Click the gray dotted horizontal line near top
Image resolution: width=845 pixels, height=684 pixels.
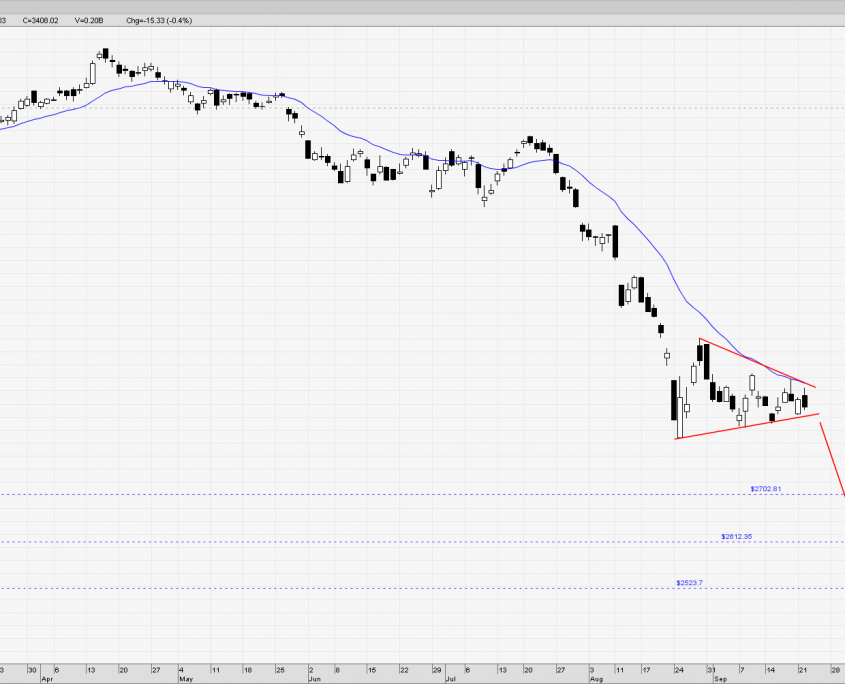click(500, 107)
